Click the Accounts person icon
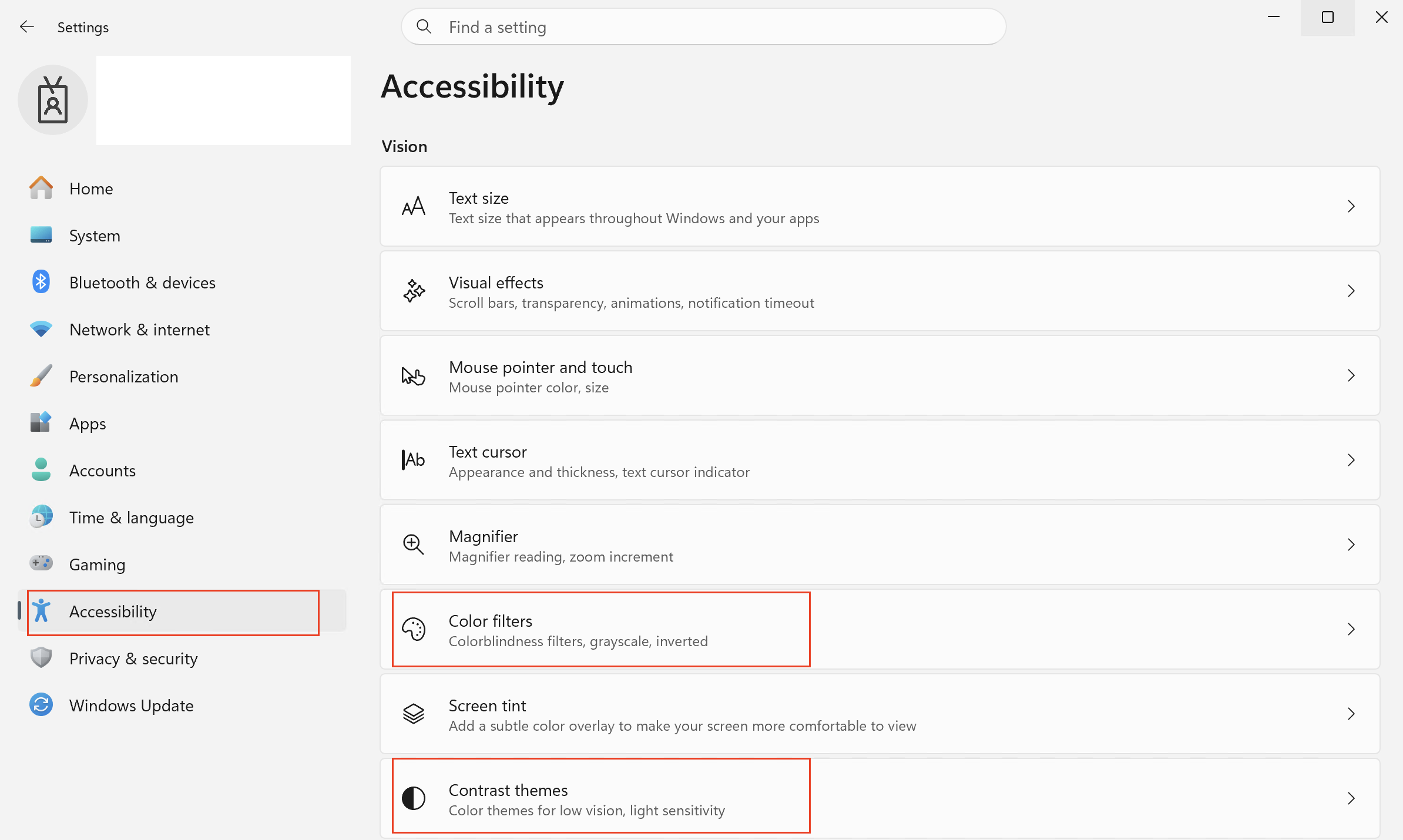The width and height of the screenshot is (1403, 840). click(x=41, y=470)
